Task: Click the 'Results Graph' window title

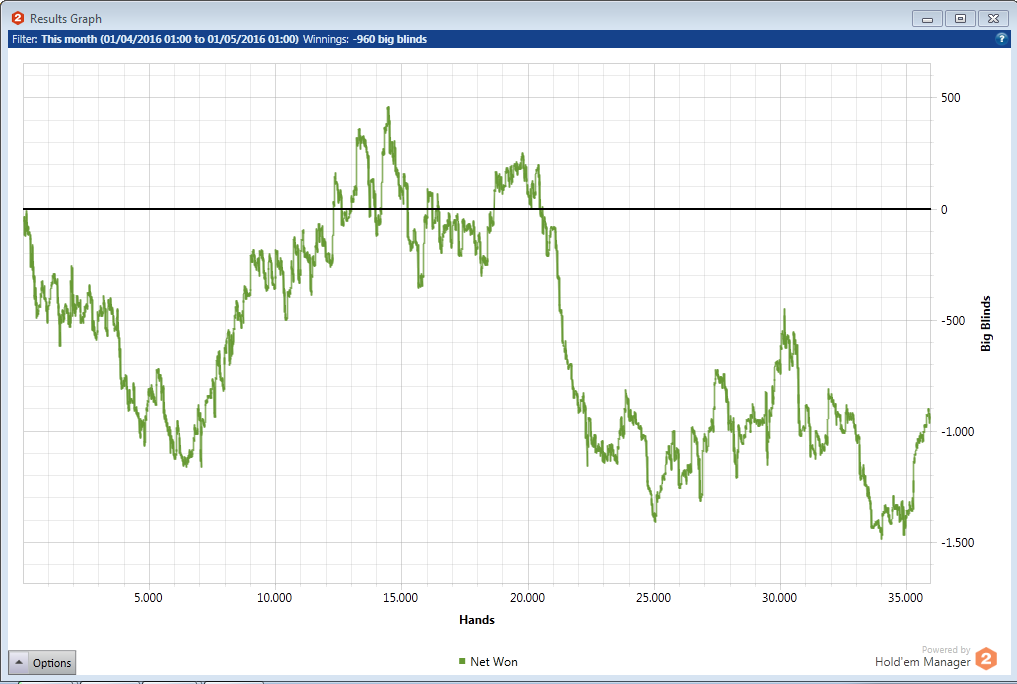Action: pyautogui.click(x=66, y=19)
